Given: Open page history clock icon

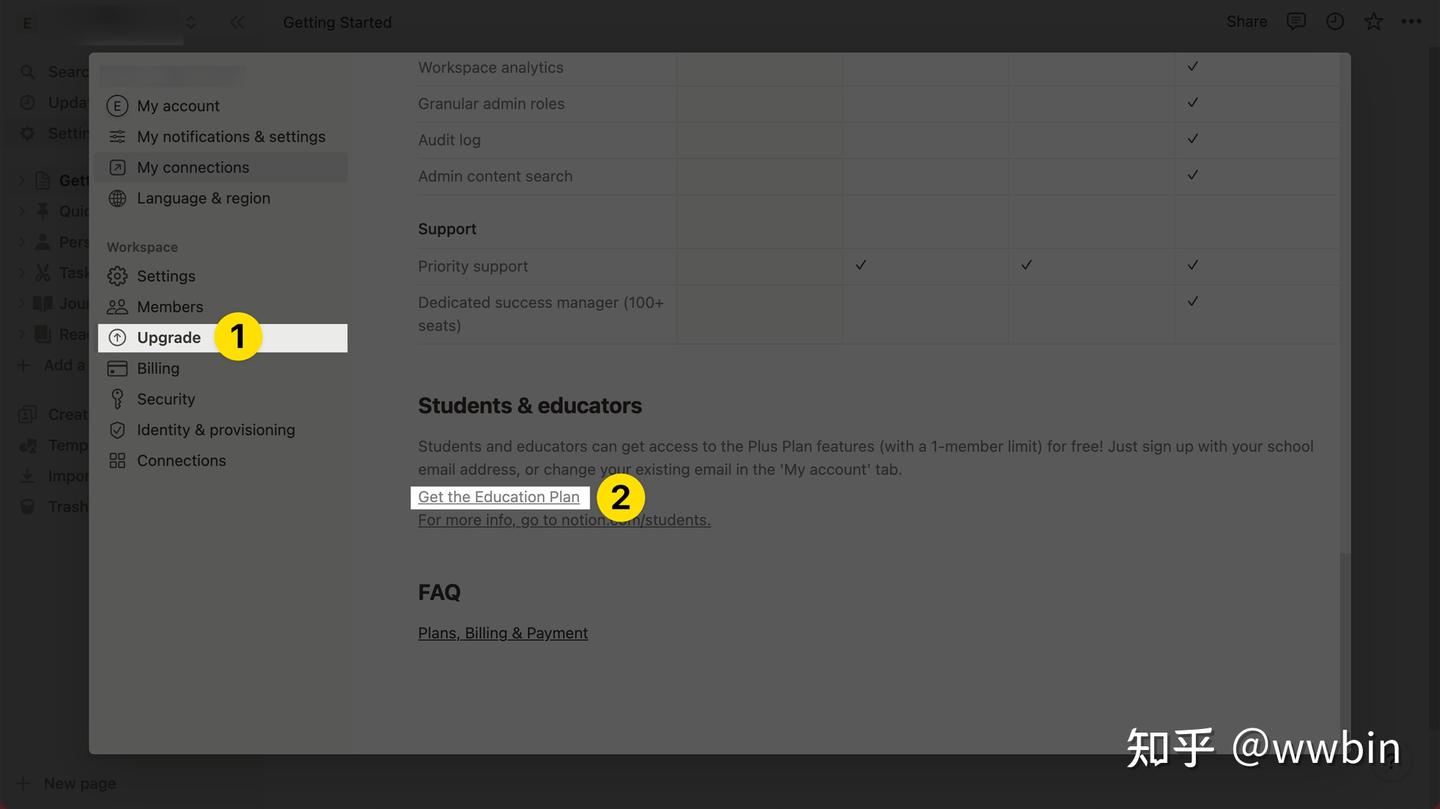Looking at the screenshot, I should tap(1335, 21).
